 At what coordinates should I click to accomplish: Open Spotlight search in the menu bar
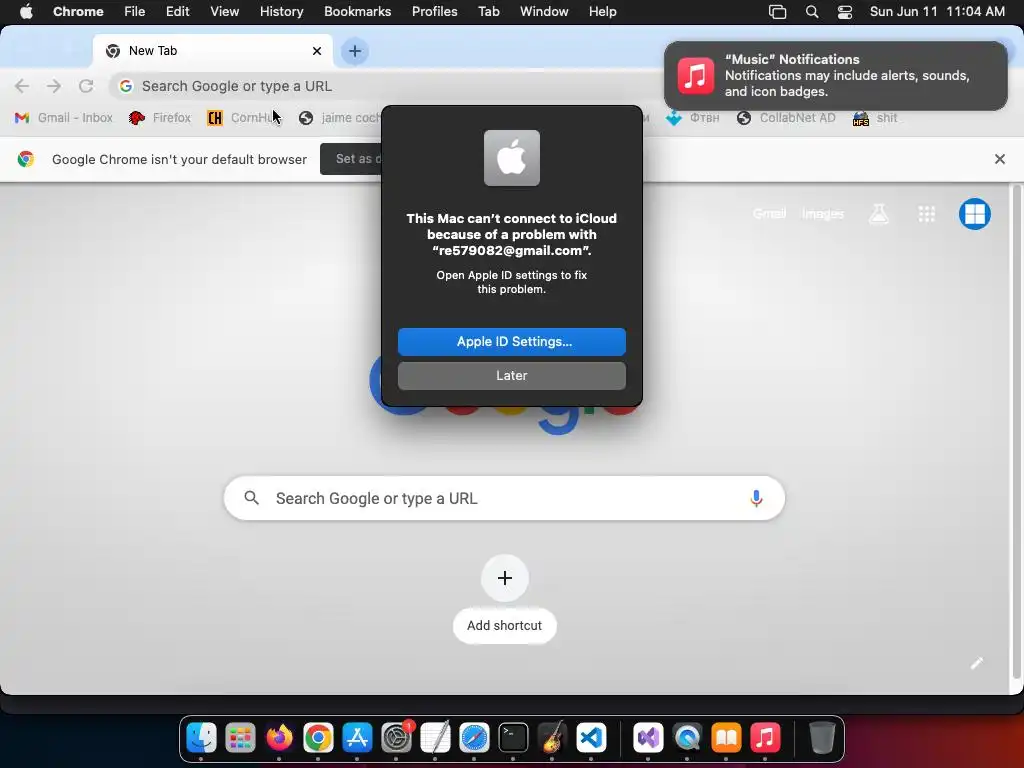tap(812, 12)
